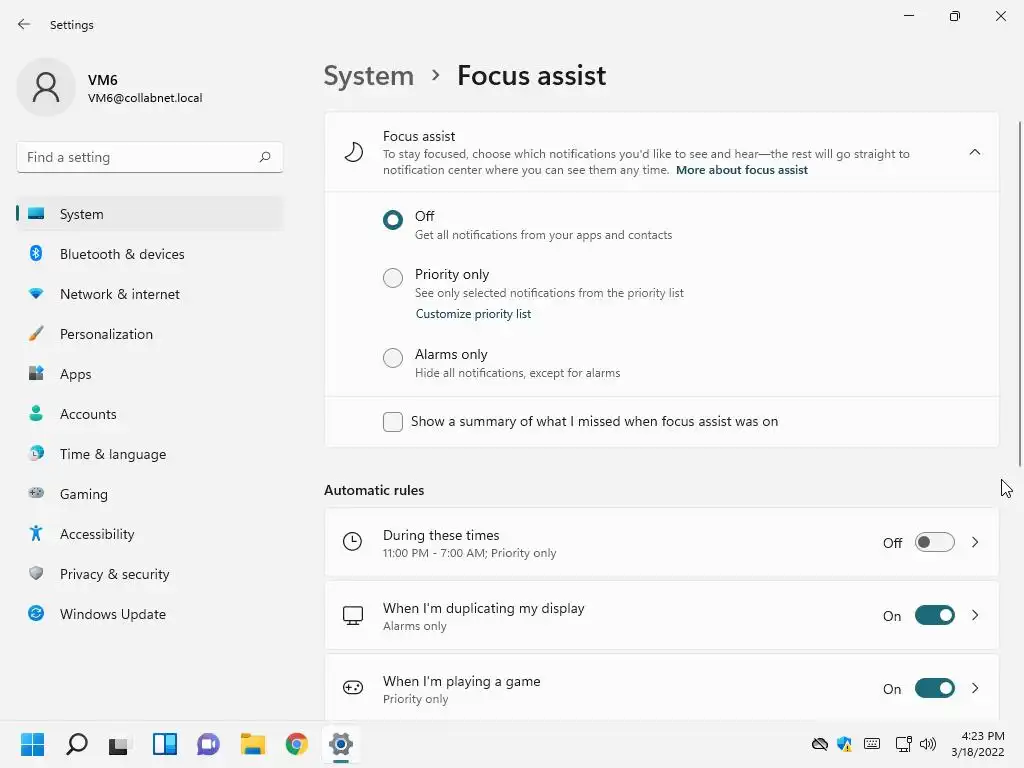
Task: Collapse the Focus assist section
Action: tap(975, 152)
